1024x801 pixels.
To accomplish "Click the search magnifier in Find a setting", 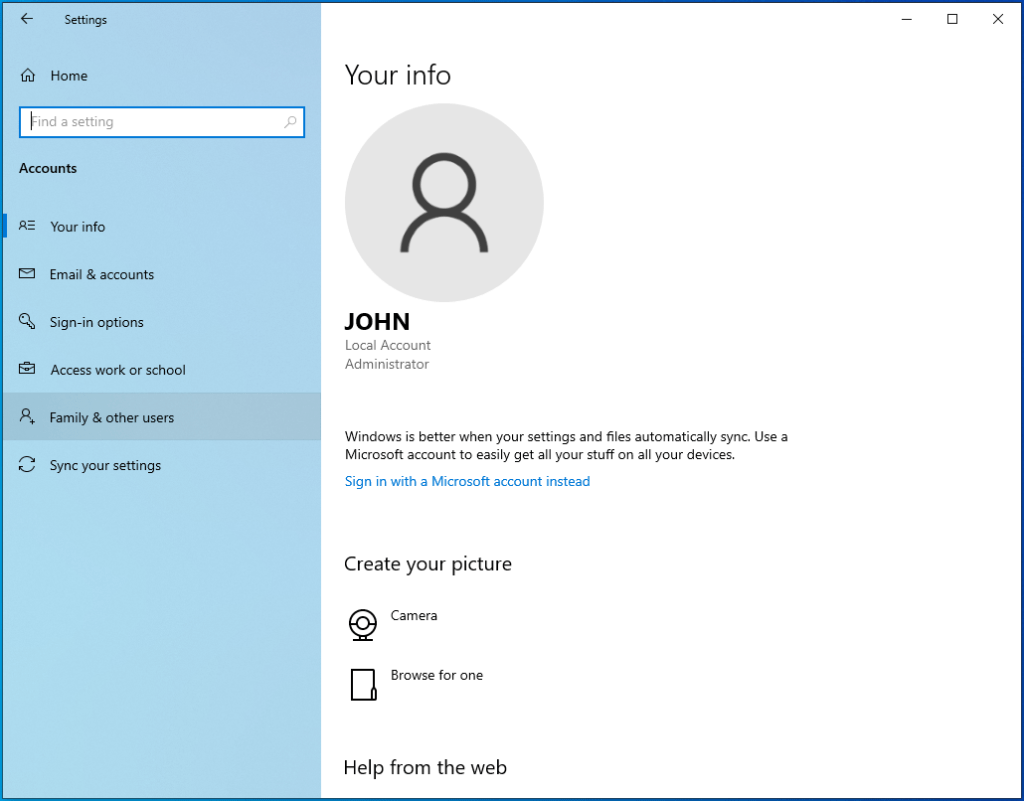I will click(x=290, y=121).
